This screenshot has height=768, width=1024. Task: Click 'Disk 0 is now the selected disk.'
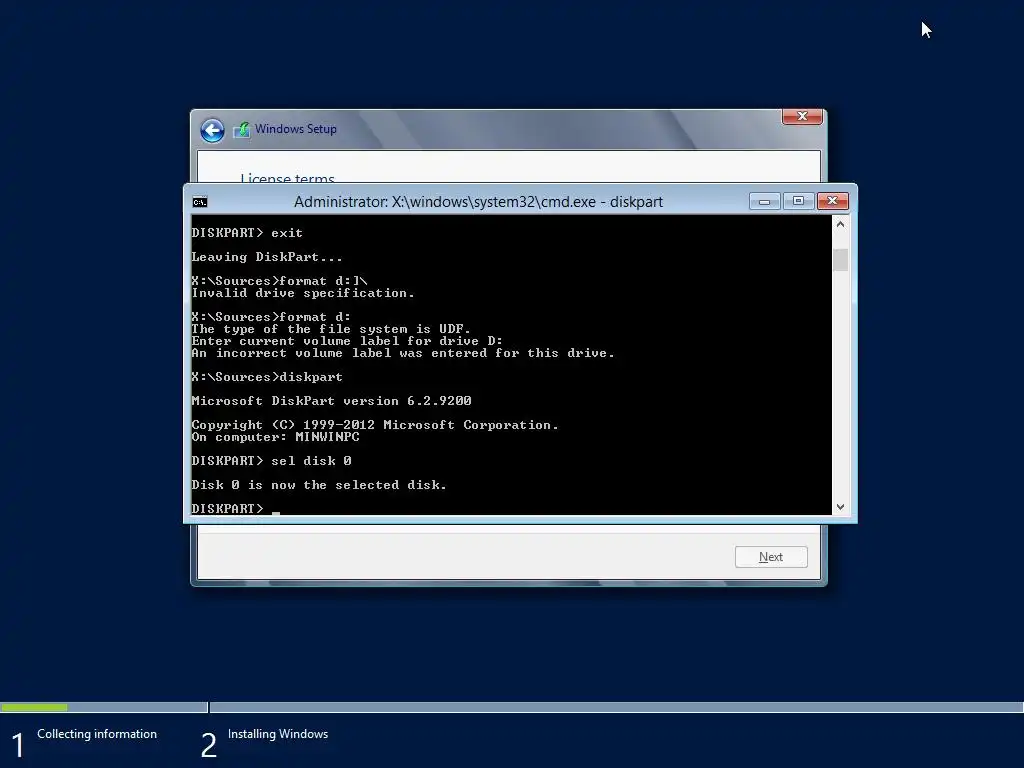pos(319,485)
